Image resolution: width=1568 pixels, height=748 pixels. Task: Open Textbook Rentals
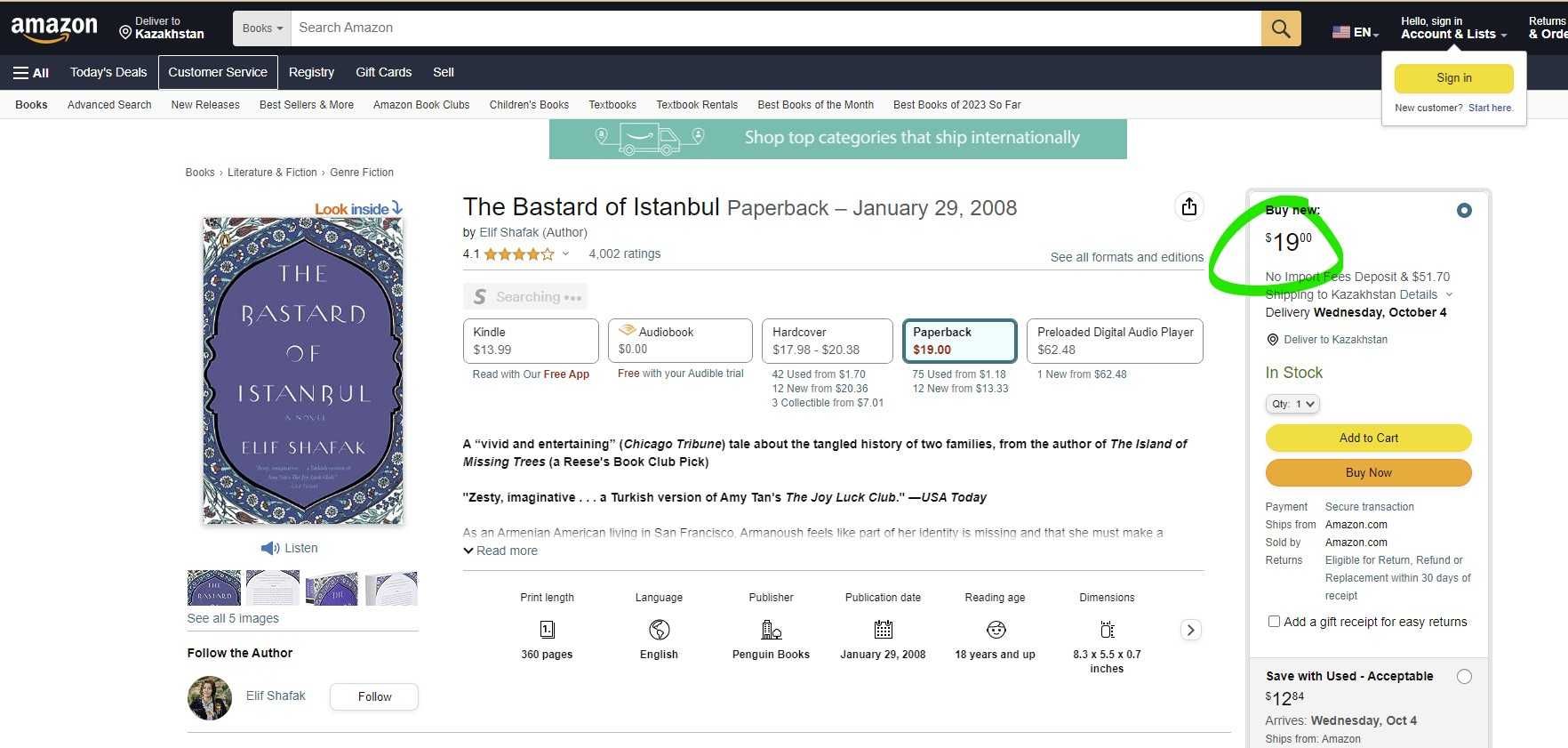(x=697, y=105)
